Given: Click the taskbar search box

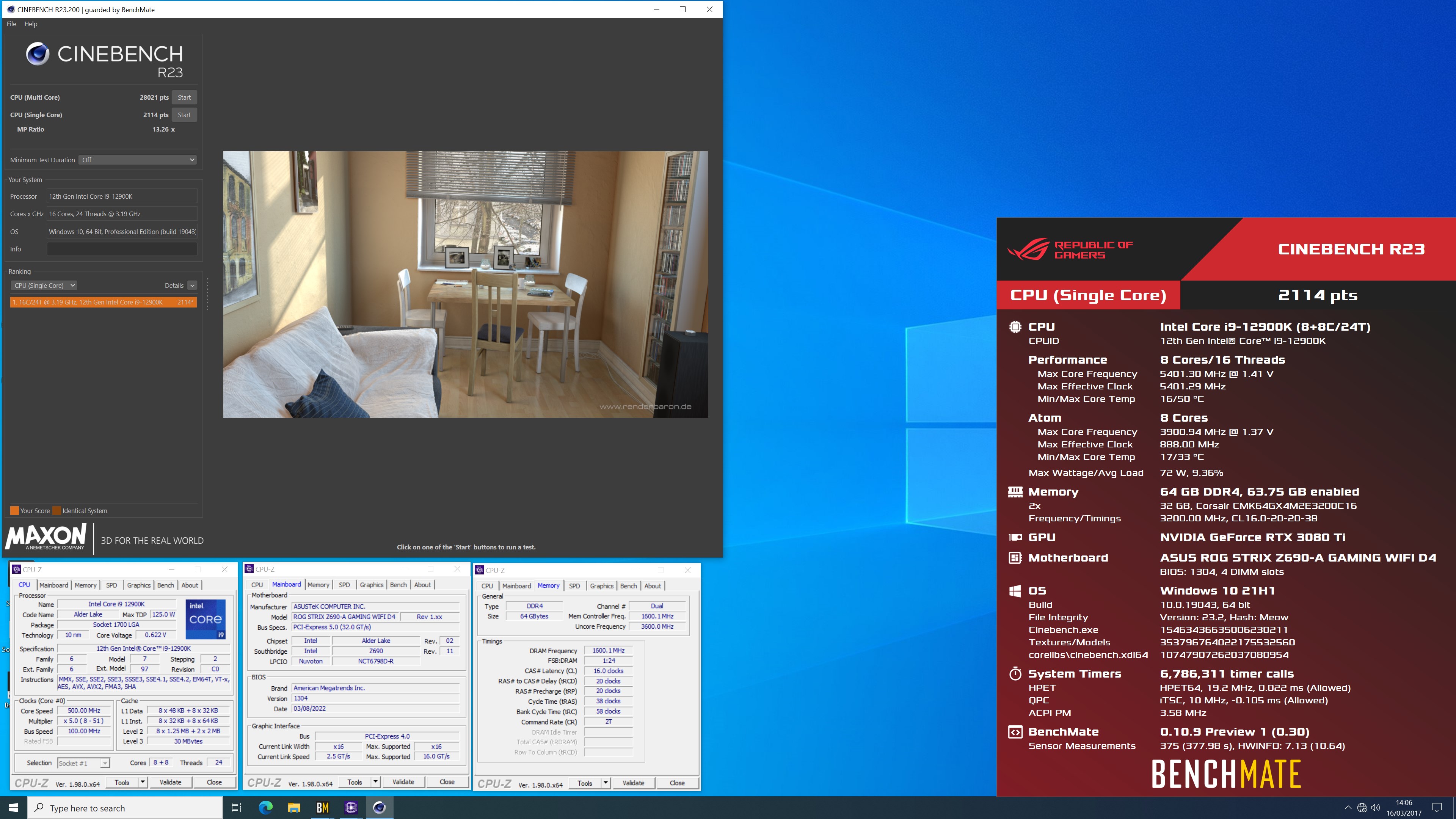Looking at the screenshot, I should point(126,808).
